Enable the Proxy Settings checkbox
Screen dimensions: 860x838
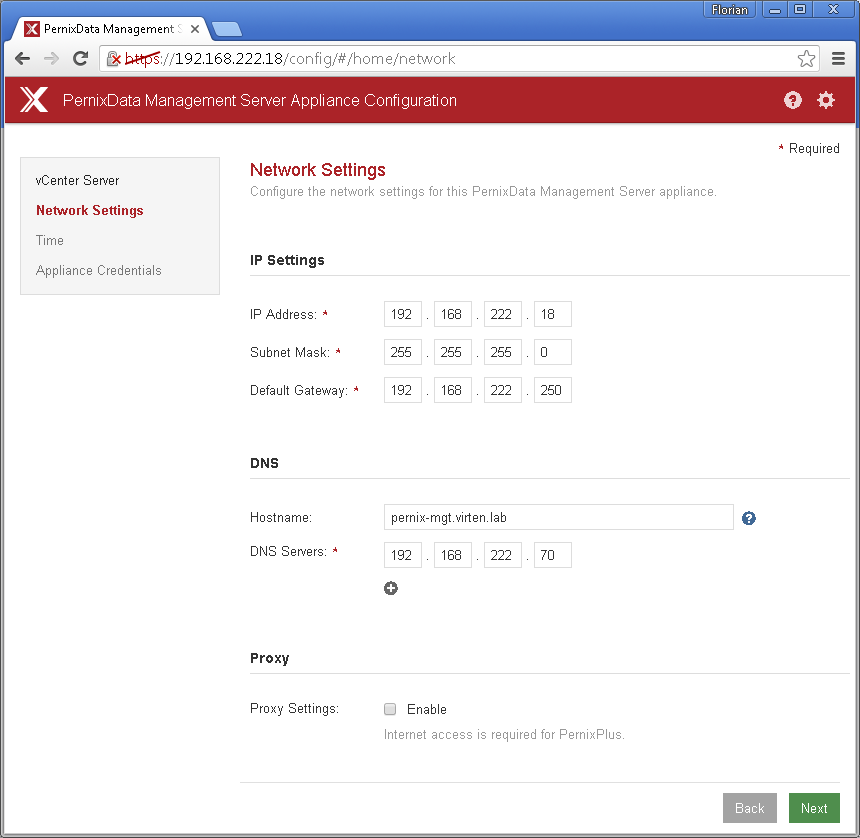pos(390,709)
